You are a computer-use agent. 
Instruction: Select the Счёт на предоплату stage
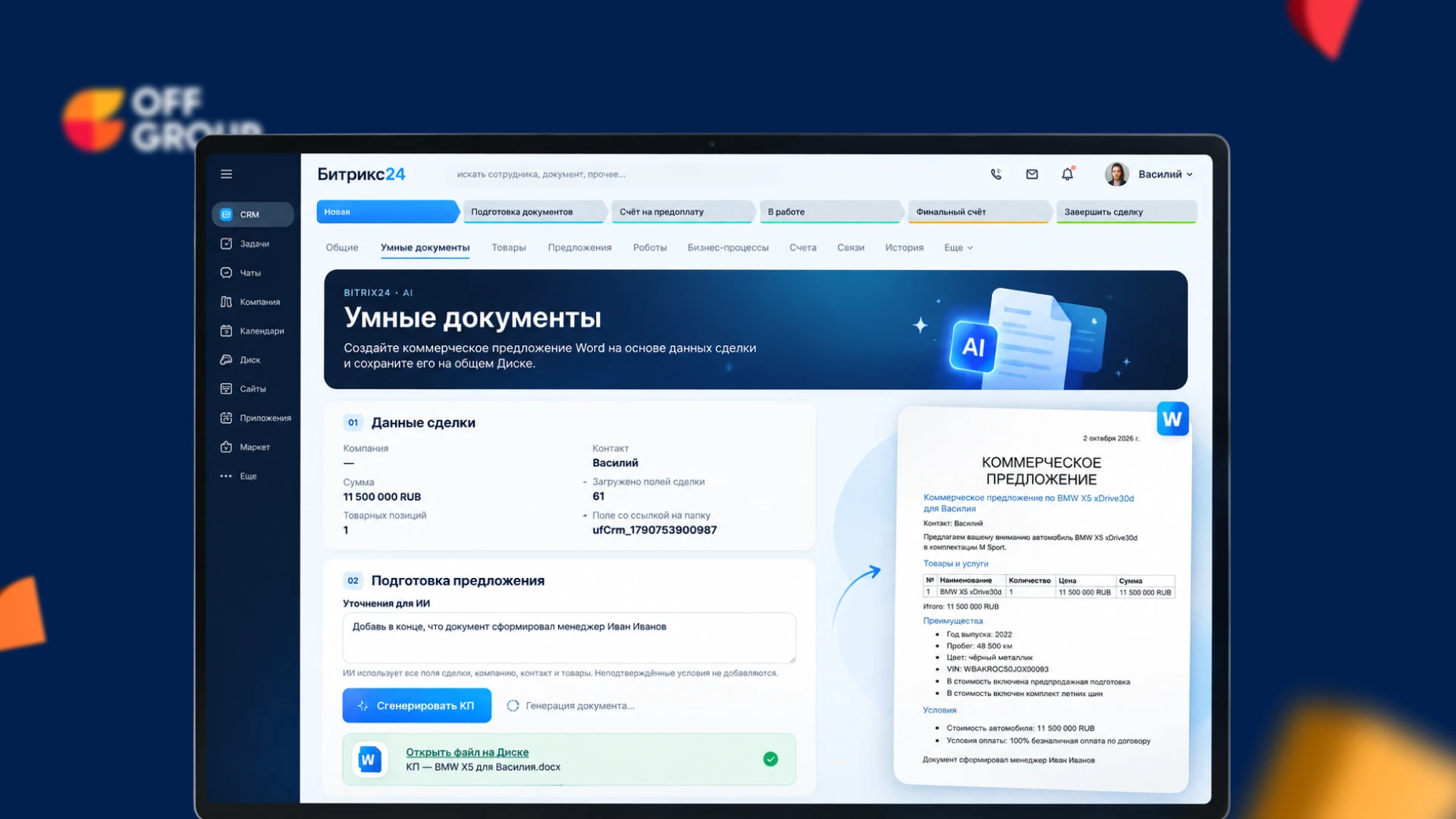682,212
